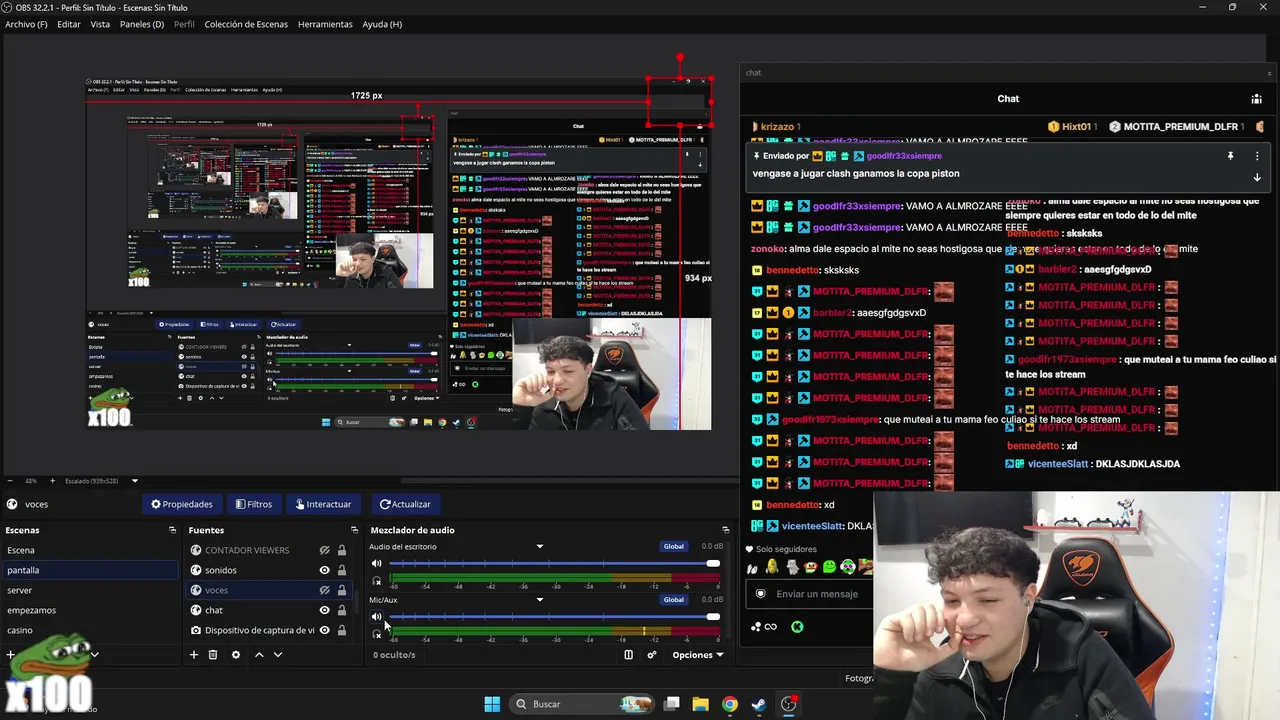Select the Escena scene
This screenshot has width=1280, height=720.
point(90,550)
